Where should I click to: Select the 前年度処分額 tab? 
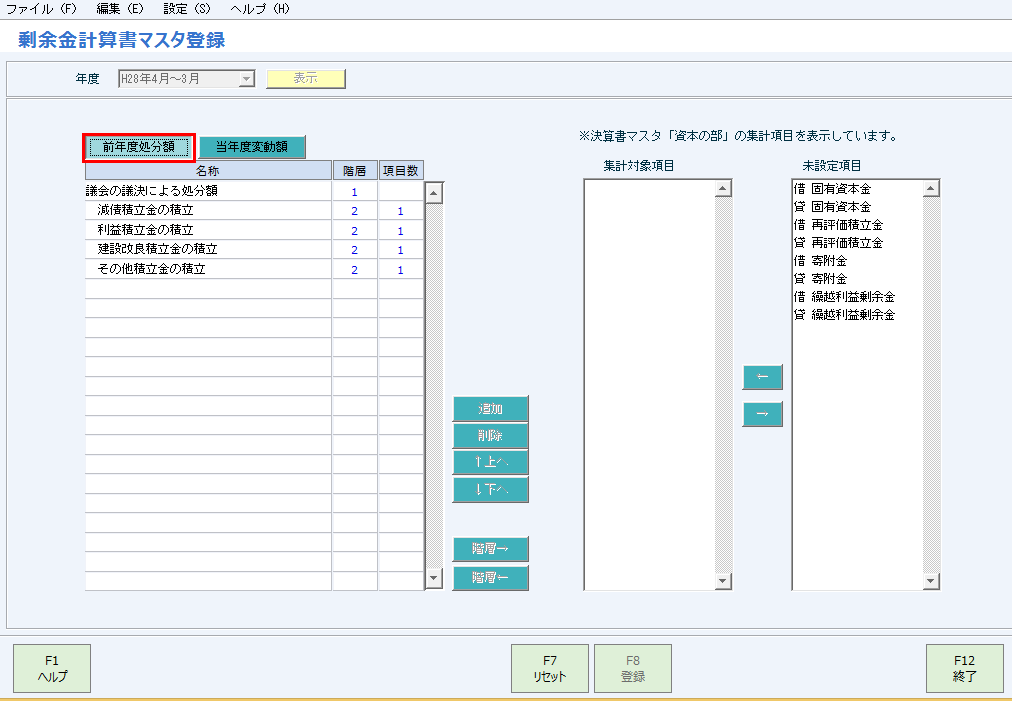point(138,146)
